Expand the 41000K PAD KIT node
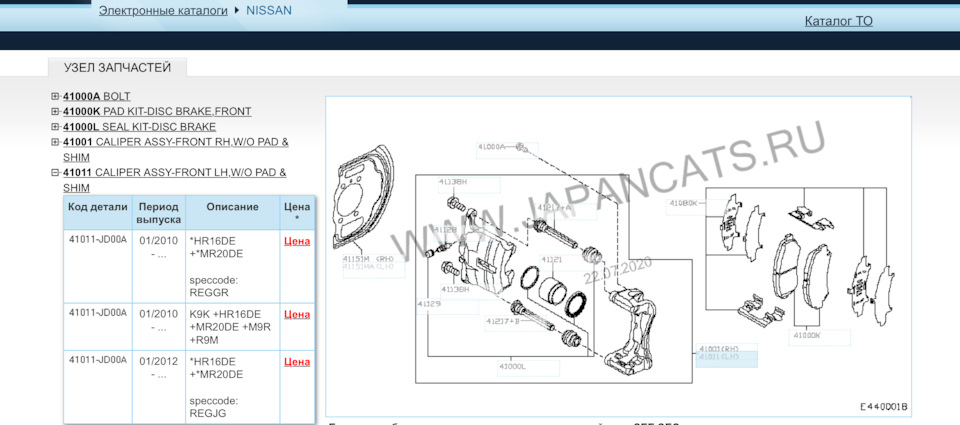960x425 pixels. tap(56, 112)
